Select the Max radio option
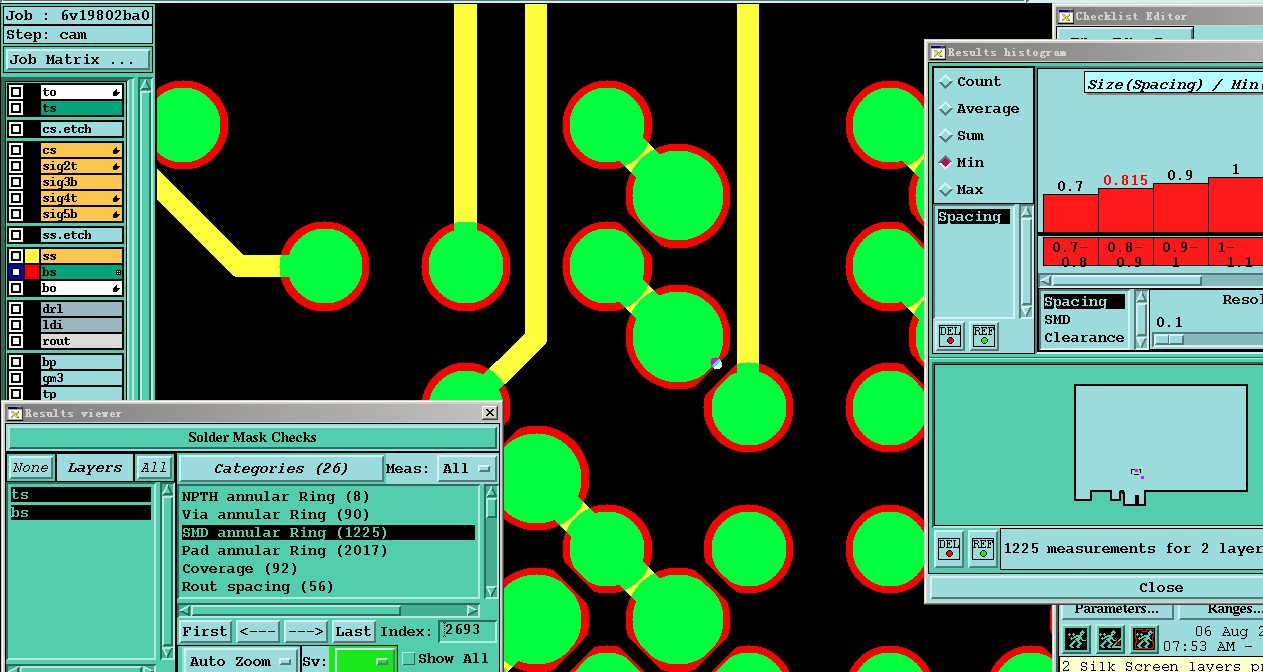The height and width of the screenshot is (672, 1263). pos(946,190)
